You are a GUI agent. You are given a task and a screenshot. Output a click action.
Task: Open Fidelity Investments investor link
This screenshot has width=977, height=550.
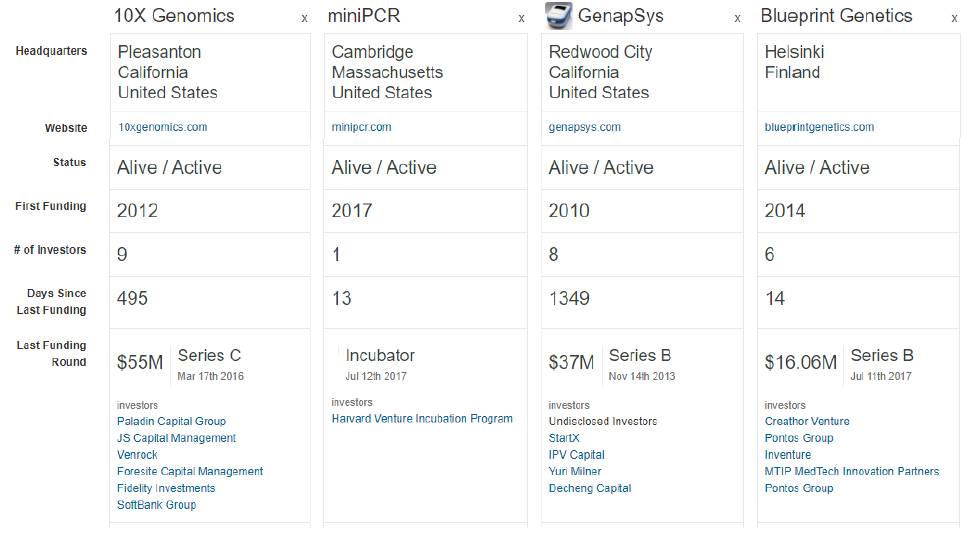click(166, 488)
